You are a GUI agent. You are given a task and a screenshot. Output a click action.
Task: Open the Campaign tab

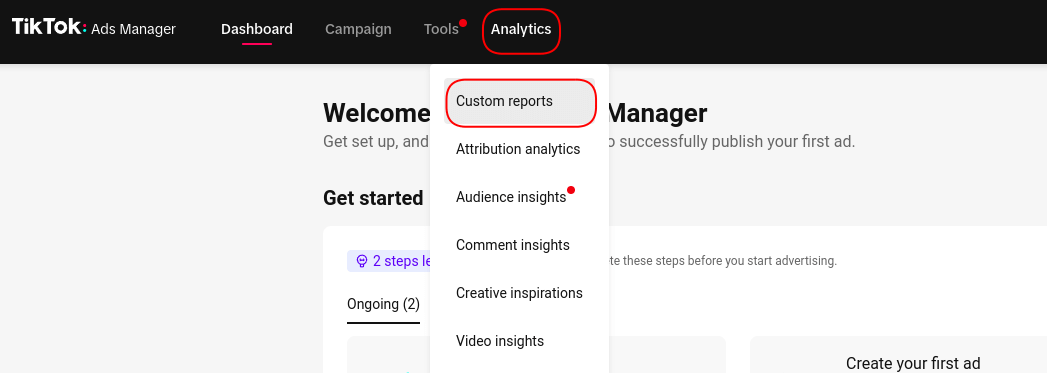pyautogui.click(x=358, y=29)
